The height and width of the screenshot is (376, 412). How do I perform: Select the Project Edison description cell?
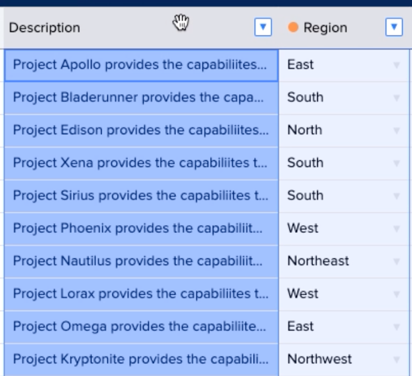point(141,130)
